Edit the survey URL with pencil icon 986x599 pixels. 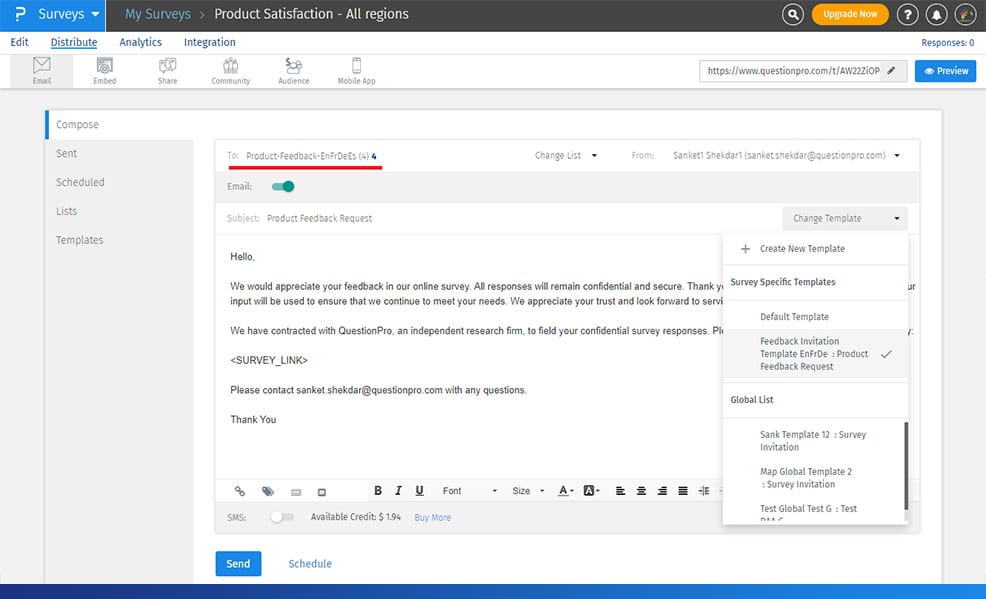pos(891,71)
